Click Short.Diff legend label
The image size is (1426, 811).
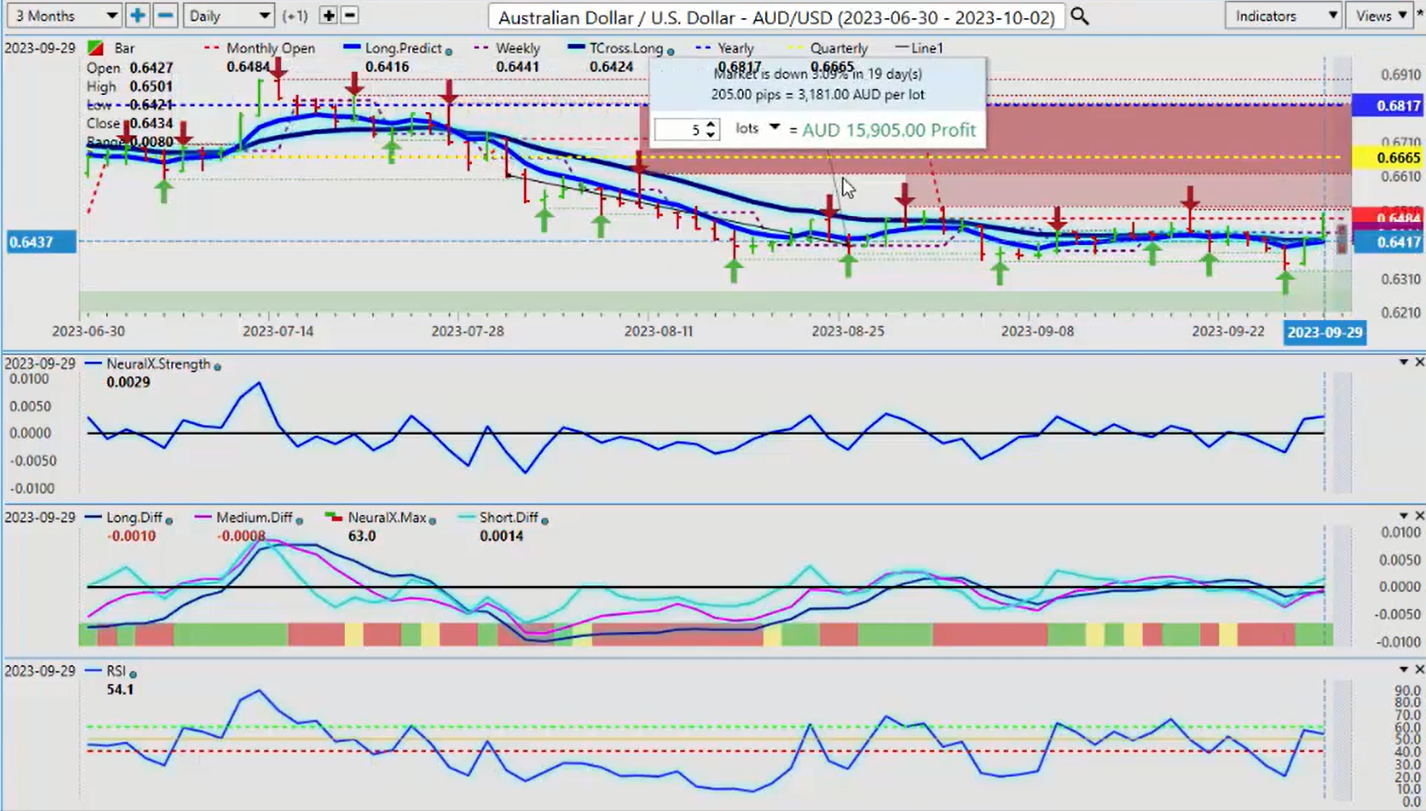(x=509, y=517)
